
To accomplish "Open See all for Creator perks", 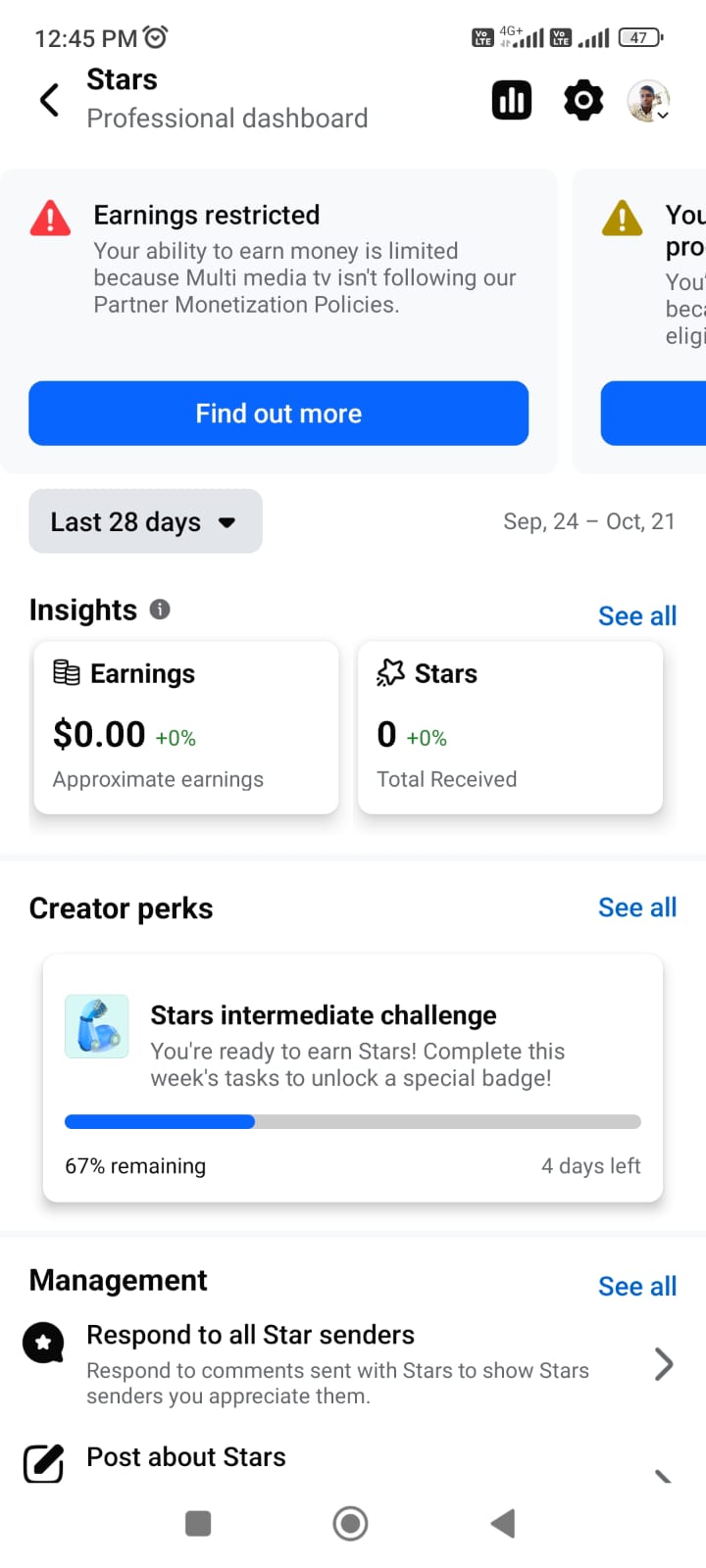I will [x=637, y=907].
